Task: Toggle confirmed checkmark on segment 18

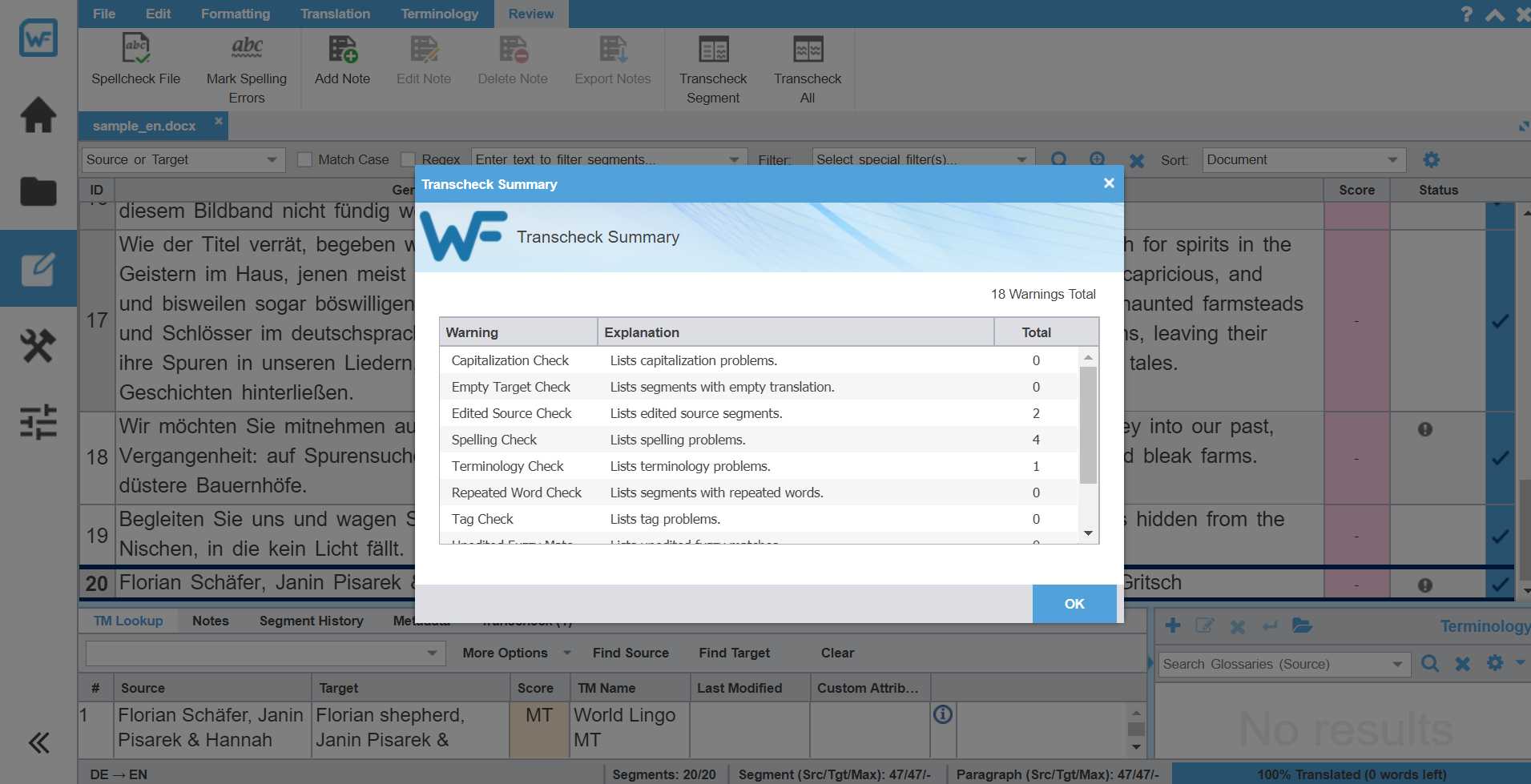Action: tap(1501, 458)
